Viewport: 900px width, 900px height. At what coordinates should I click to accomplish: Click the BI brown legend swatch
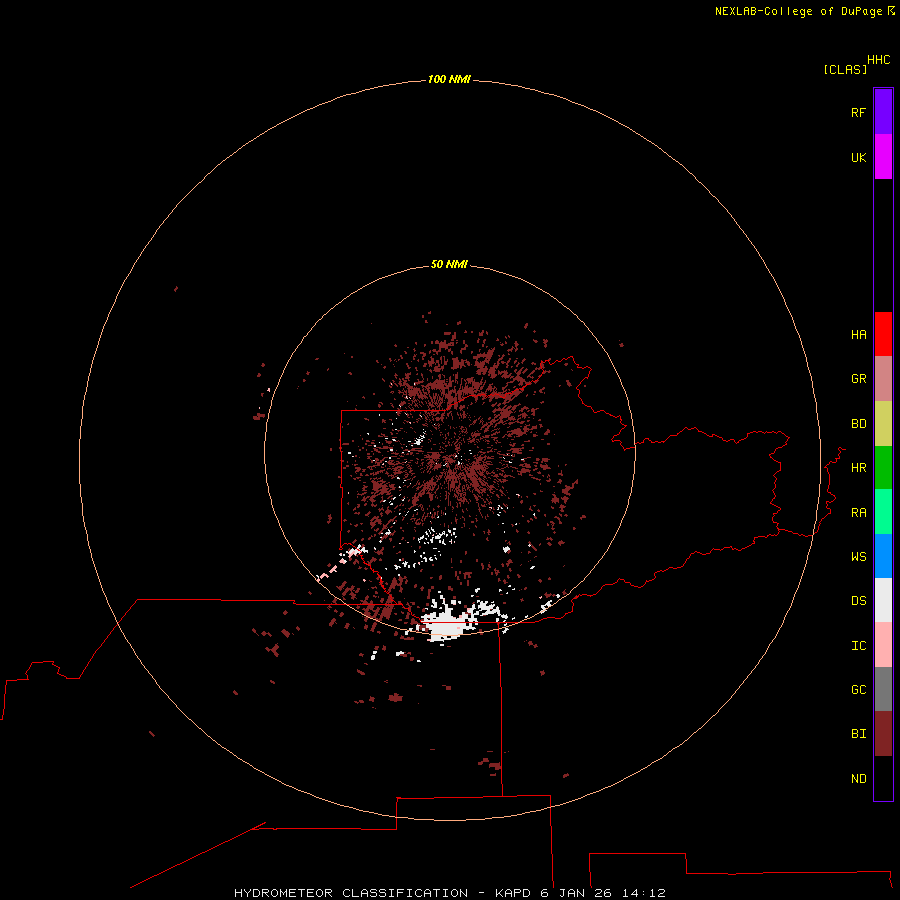pyautogui.click(x=883, y=734)
